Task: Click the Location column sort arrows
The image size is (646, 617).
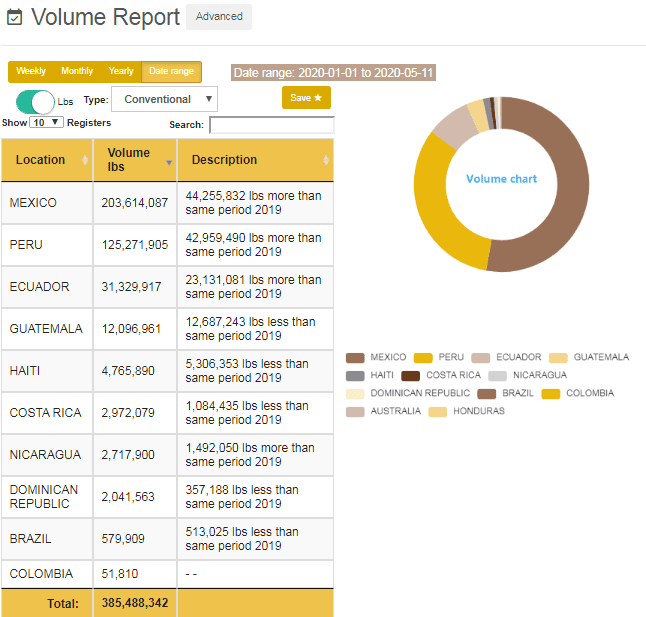Action: (x=85, y=160)
